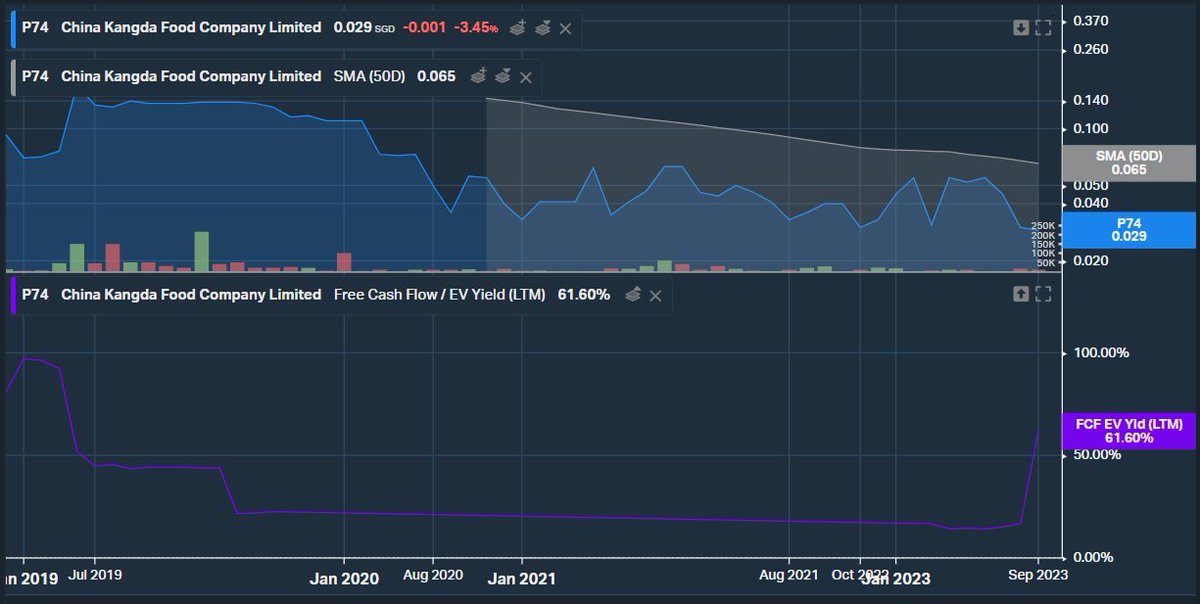Viewport: 1200px width, 604px height.
Task: Click the 100.00% yield axis value
Action: (1100, 353)
